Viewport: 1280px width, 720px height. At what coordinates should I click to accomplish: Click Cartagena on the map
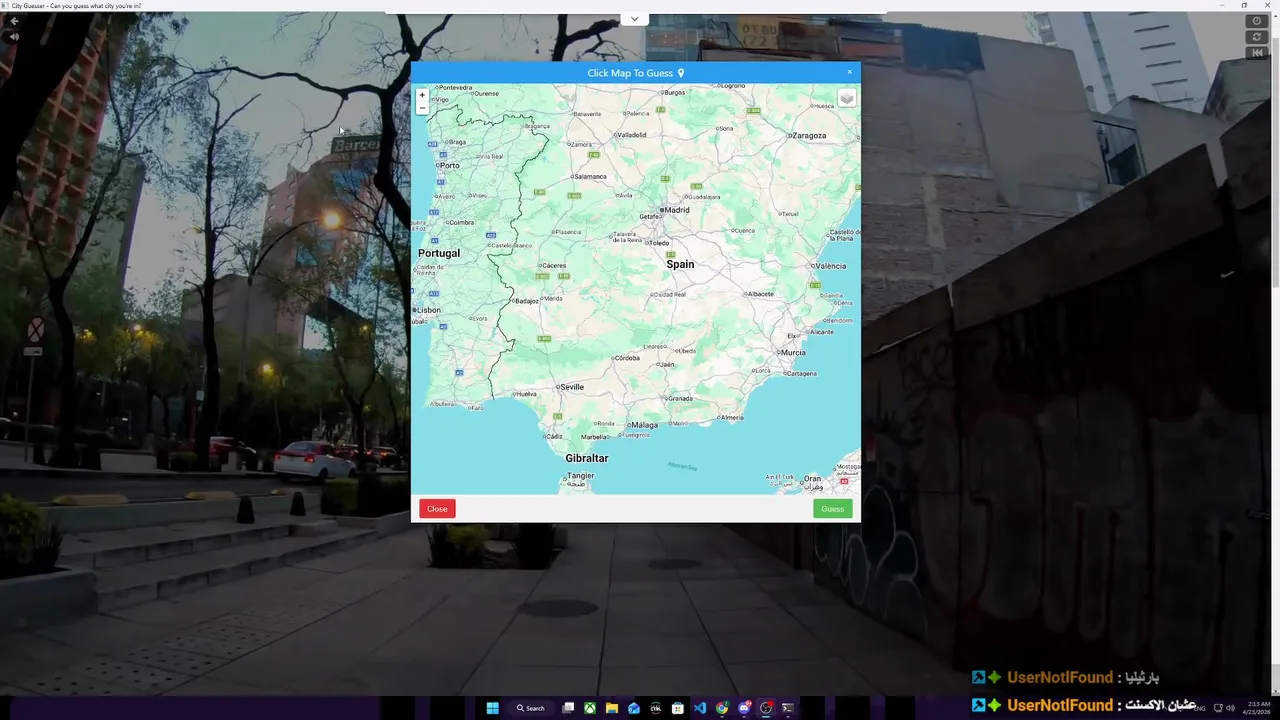[801, 374]
